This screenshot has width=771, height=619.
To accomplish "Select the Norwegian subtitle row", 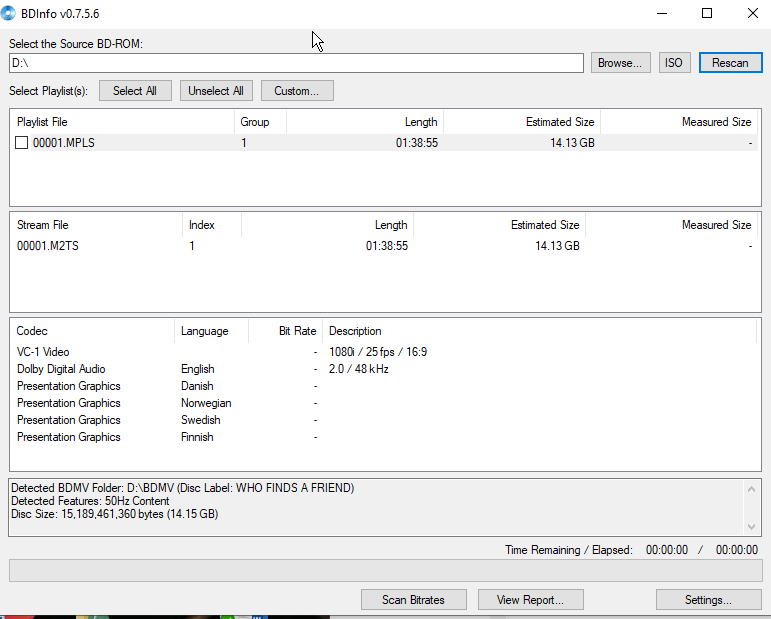I will point(386,403).
